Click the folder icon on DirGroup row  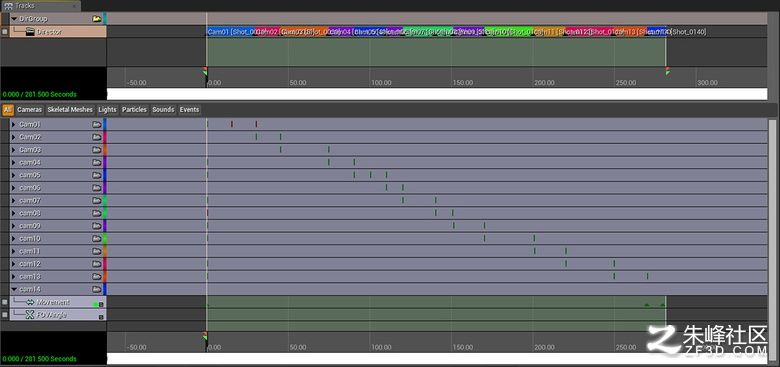tap(97, 19)
